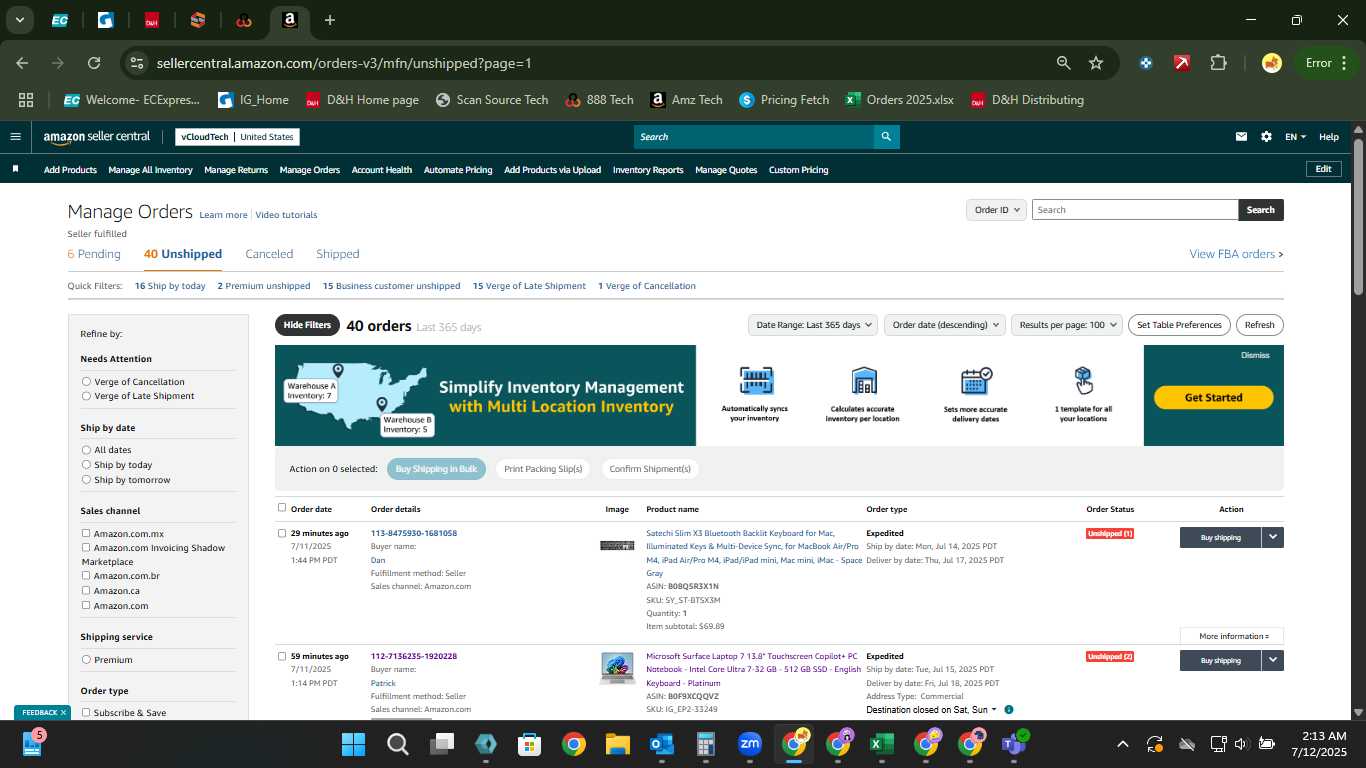
Task: Bookmark this page with the star icon
Action: tap(1096, 63)
